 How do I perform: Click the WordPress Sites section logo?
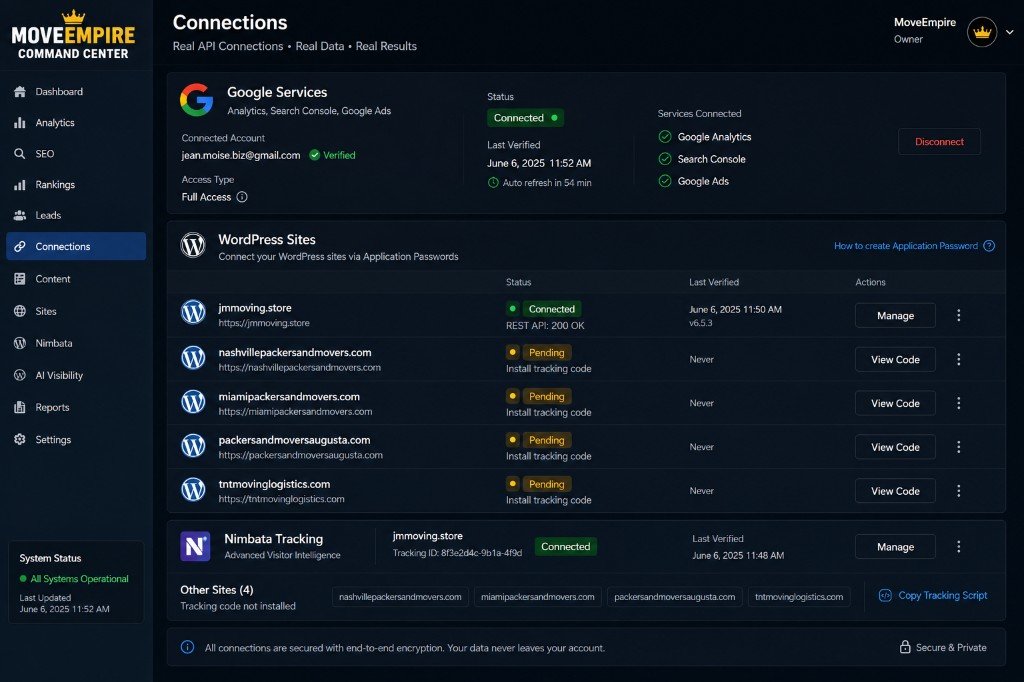click(193, 245)
